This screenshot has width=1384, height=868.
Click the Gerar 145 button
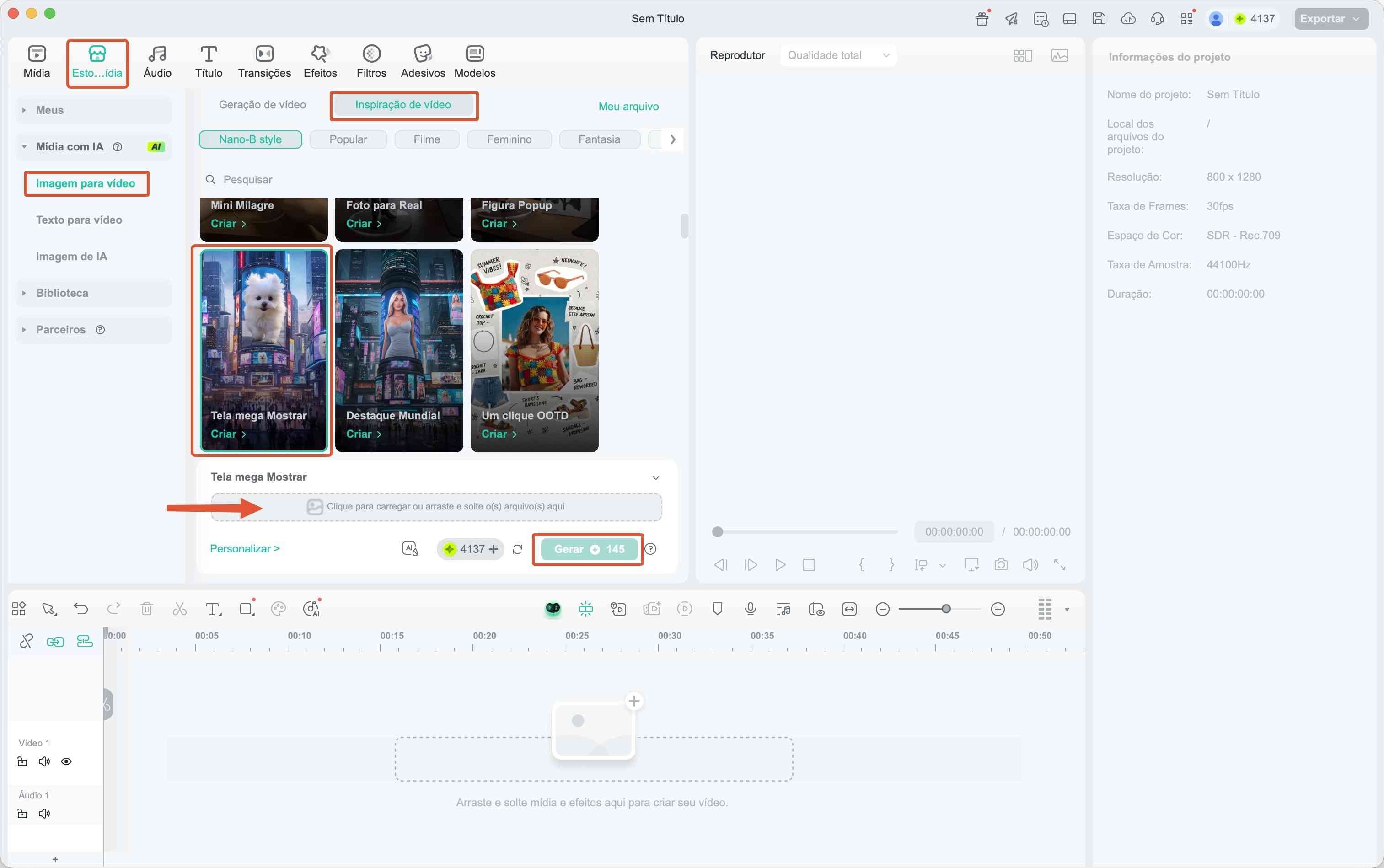pos(588,549)
